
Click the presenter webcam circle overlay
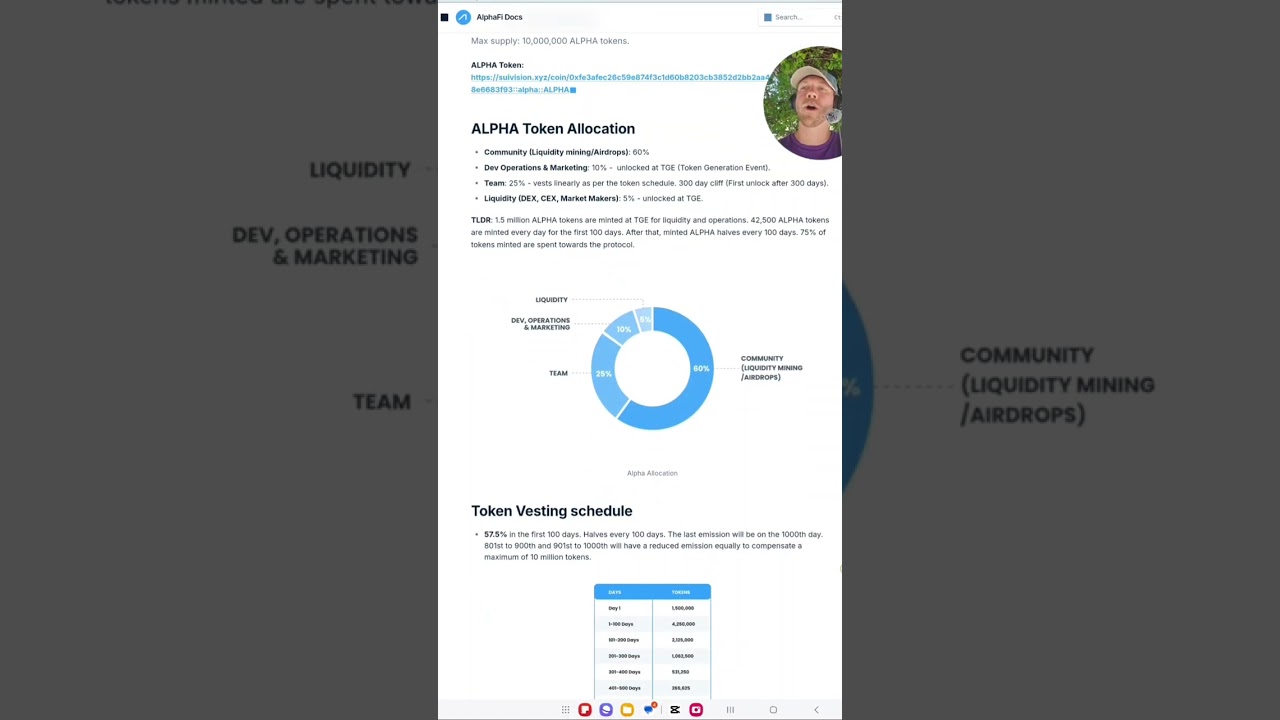click(x=803, y=103)
